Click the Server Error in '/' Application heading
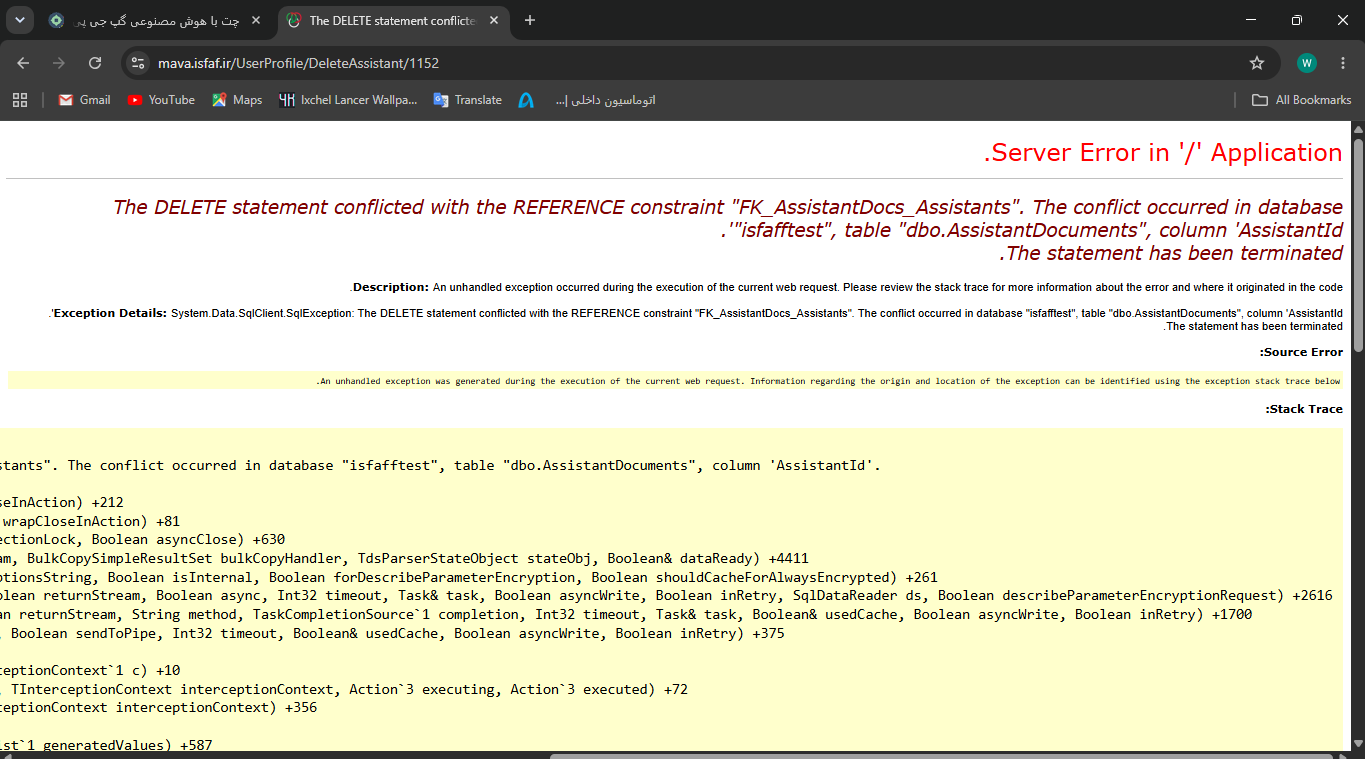Image resolution: width=1365 pixels, height=759 pixels. coord(1163,152)
